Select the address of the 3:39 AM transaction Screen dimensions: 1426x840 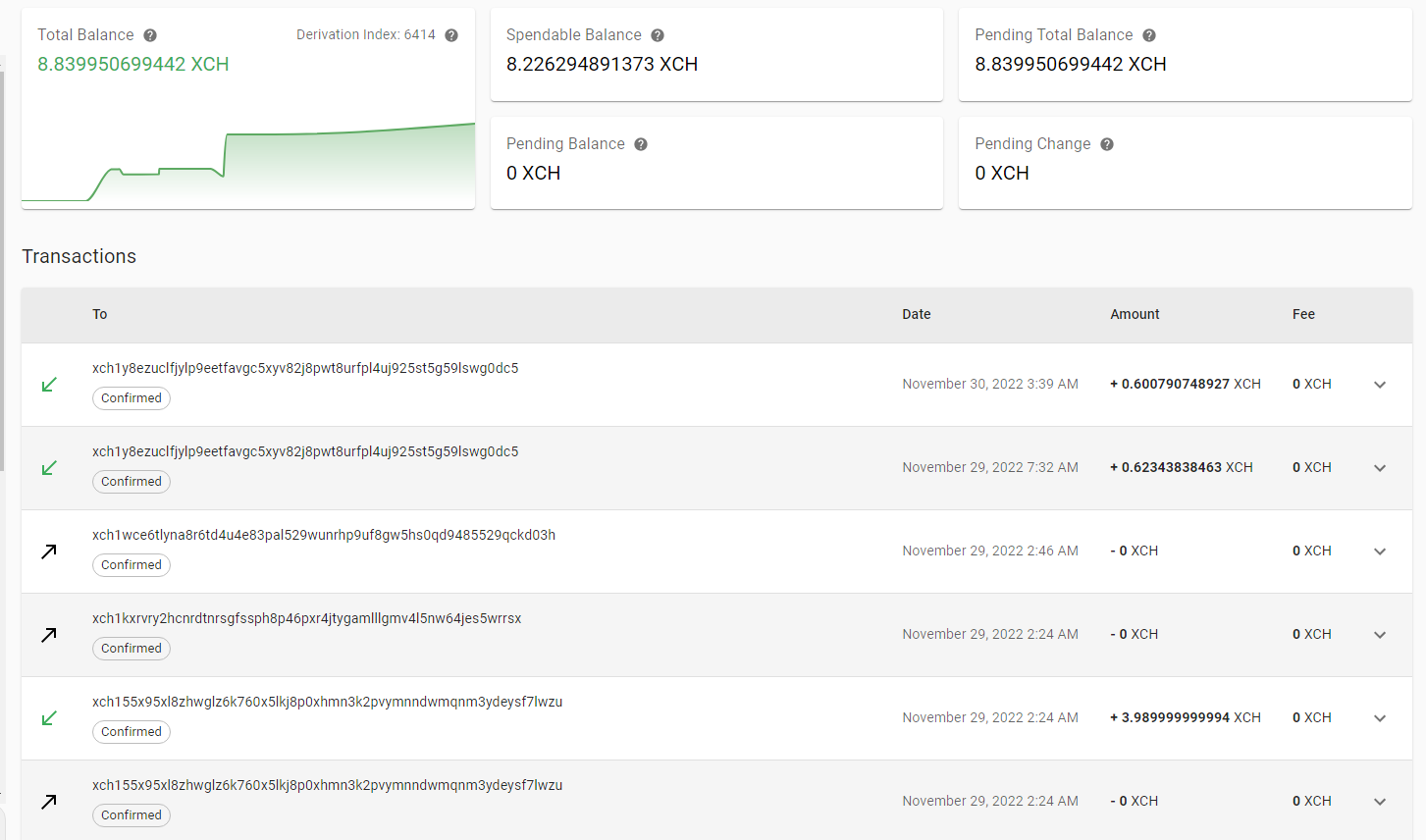pos(305,368)
